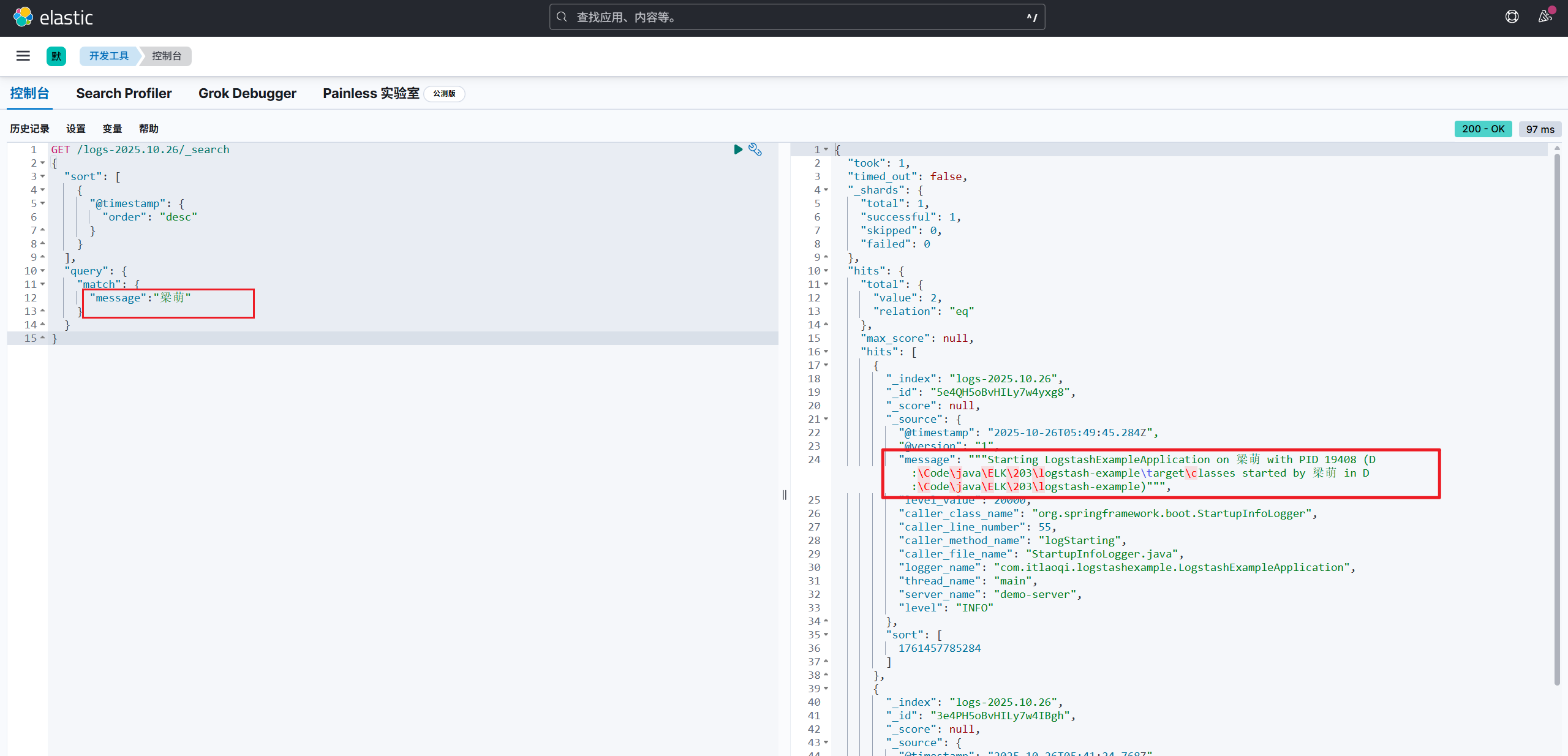Screen dimensions: 1568x756
Task: Switch to the Search Profiler tab
Action: (124, 94)
